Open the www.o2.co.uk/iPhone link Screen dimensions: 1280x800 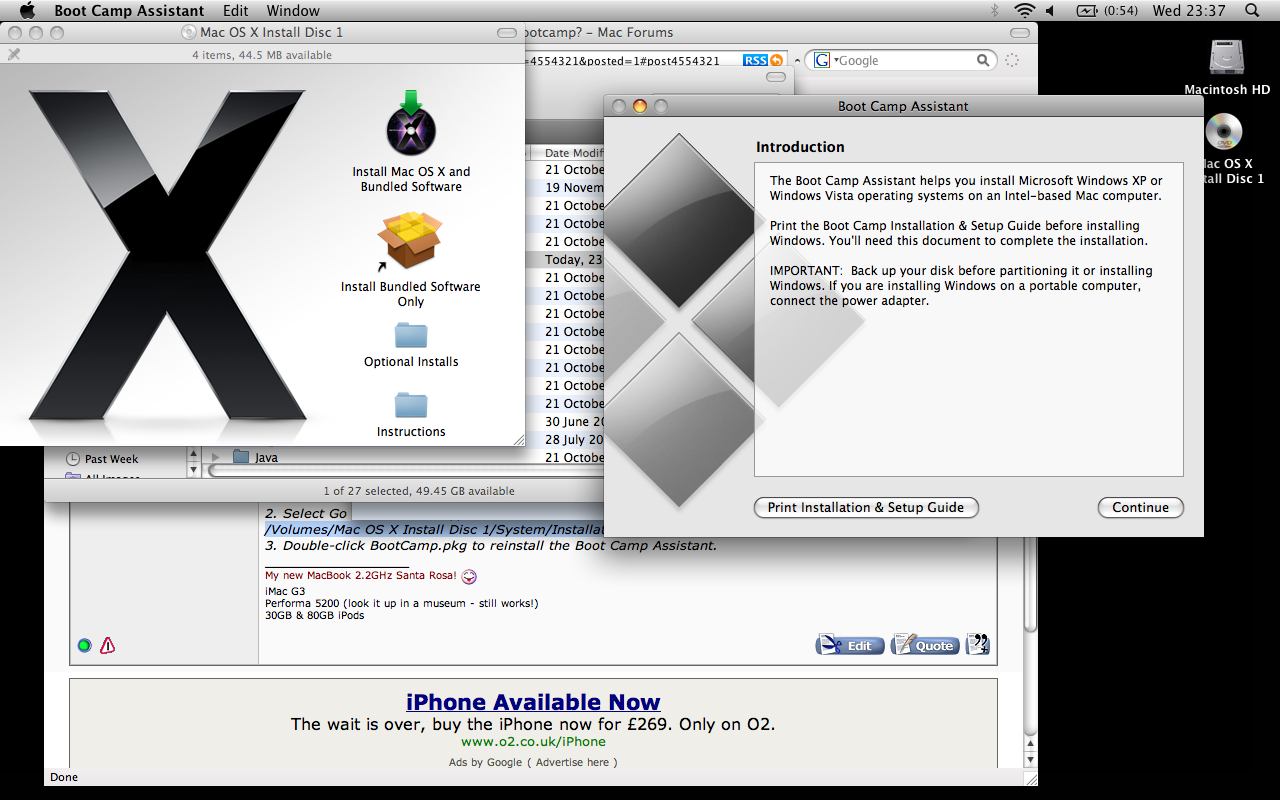click(x=533, y=742)
